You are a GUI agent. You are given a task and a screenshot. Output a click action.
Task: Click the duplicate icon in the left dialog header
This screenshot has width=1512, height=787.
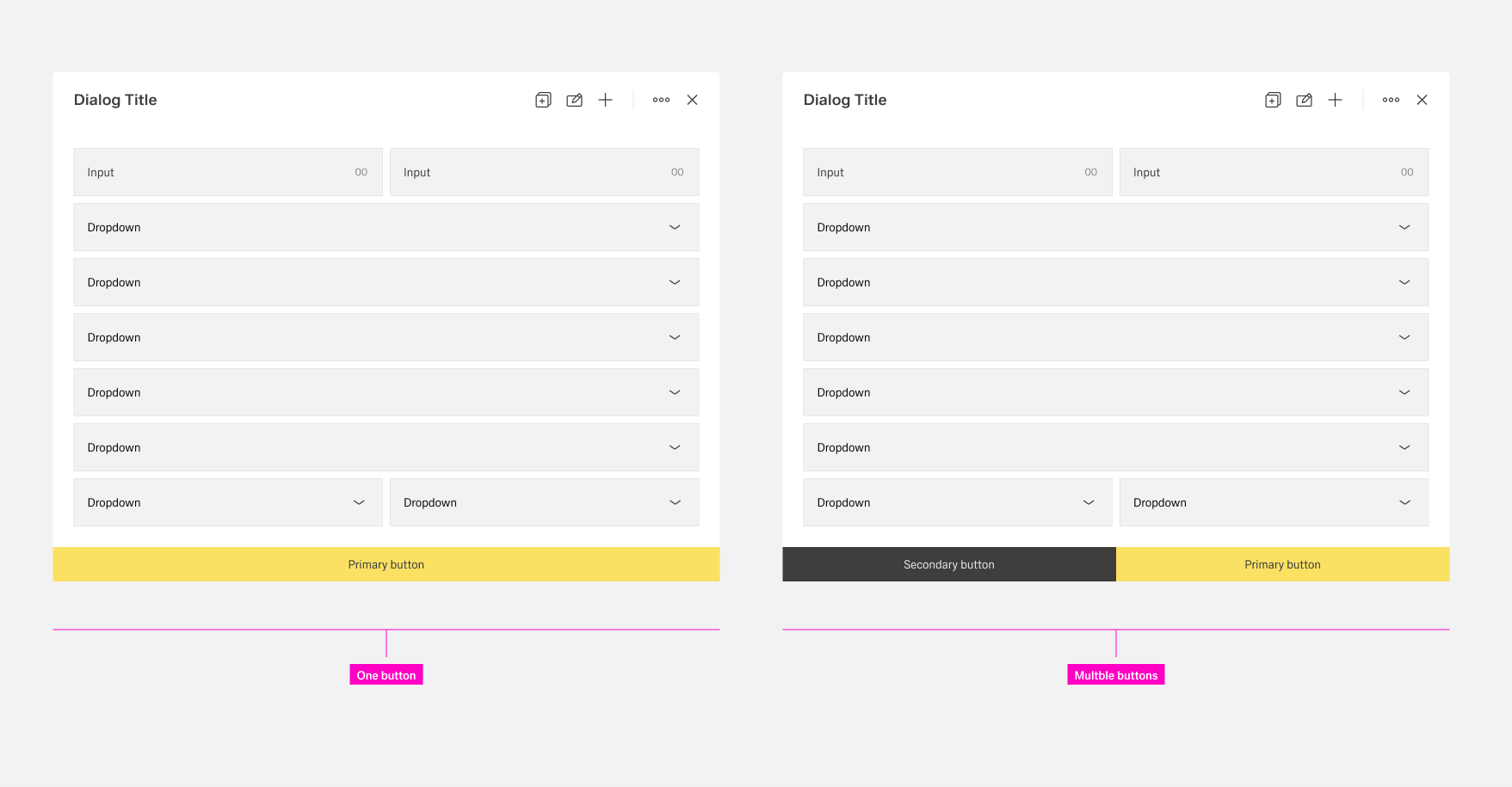coord(543,100)
